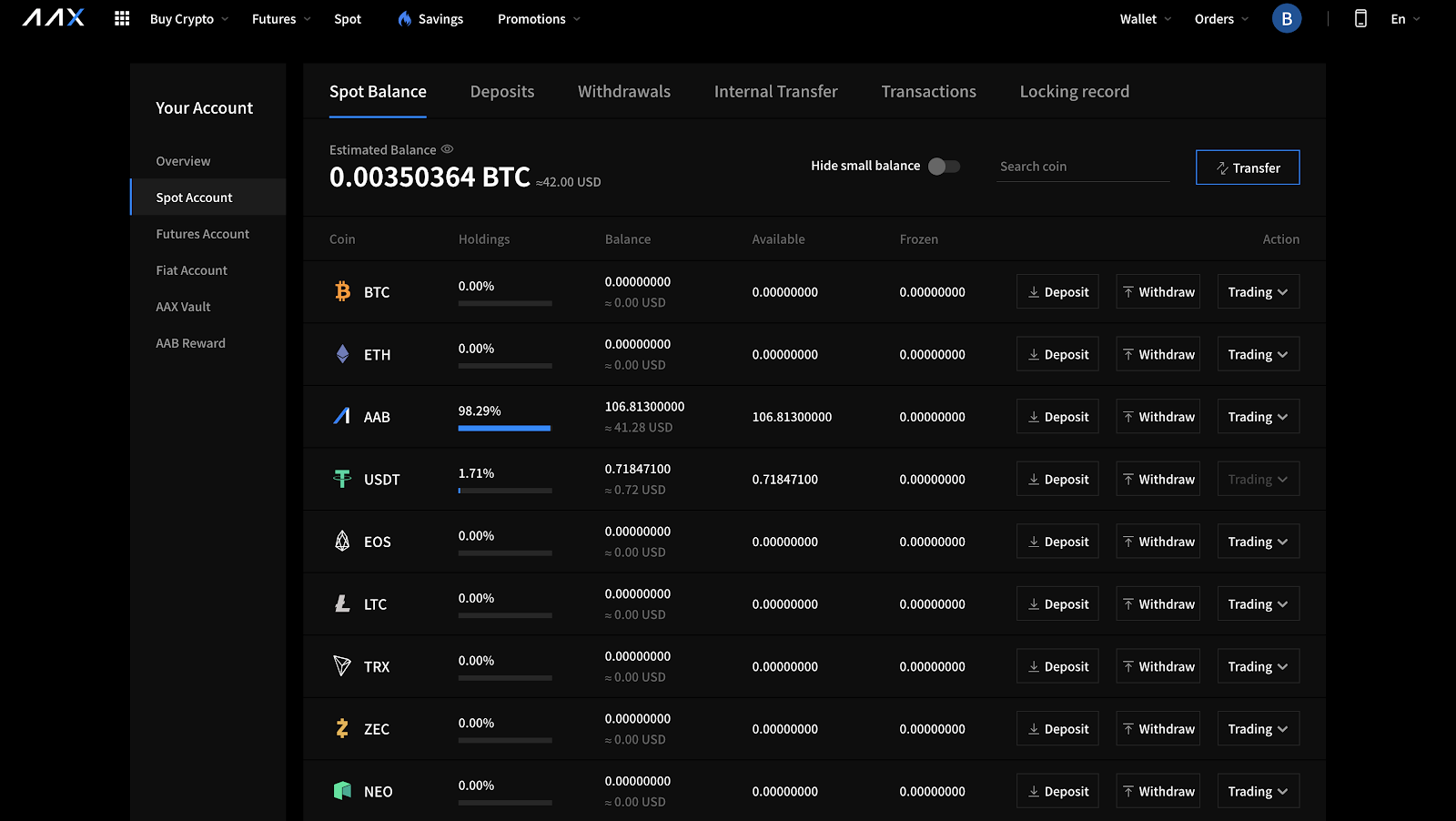Focus the Search coin input field

click(x=1083, y=167)
